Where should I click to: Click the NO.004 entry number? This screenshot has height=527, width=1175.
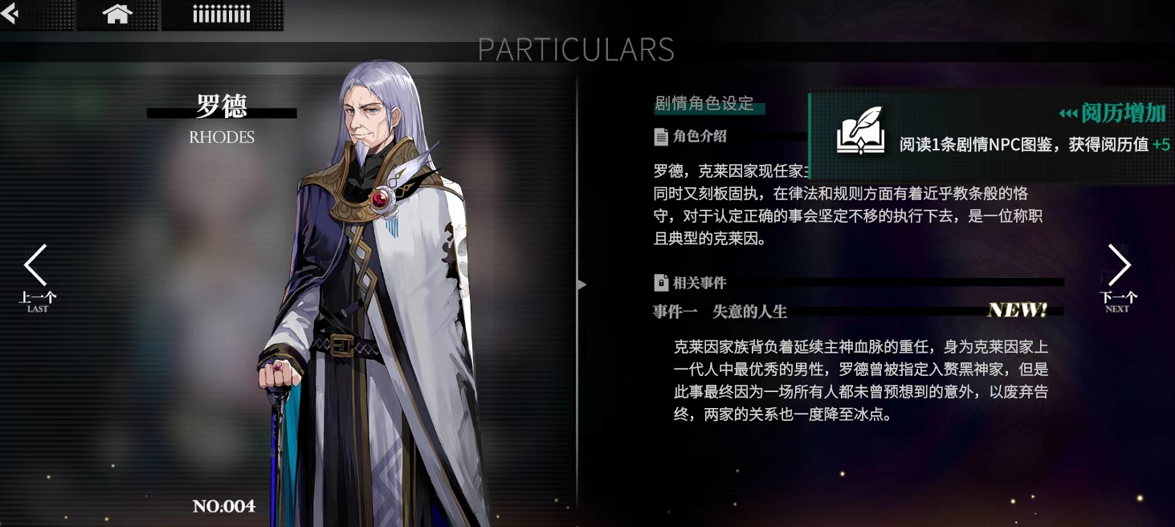pos(224,506)
